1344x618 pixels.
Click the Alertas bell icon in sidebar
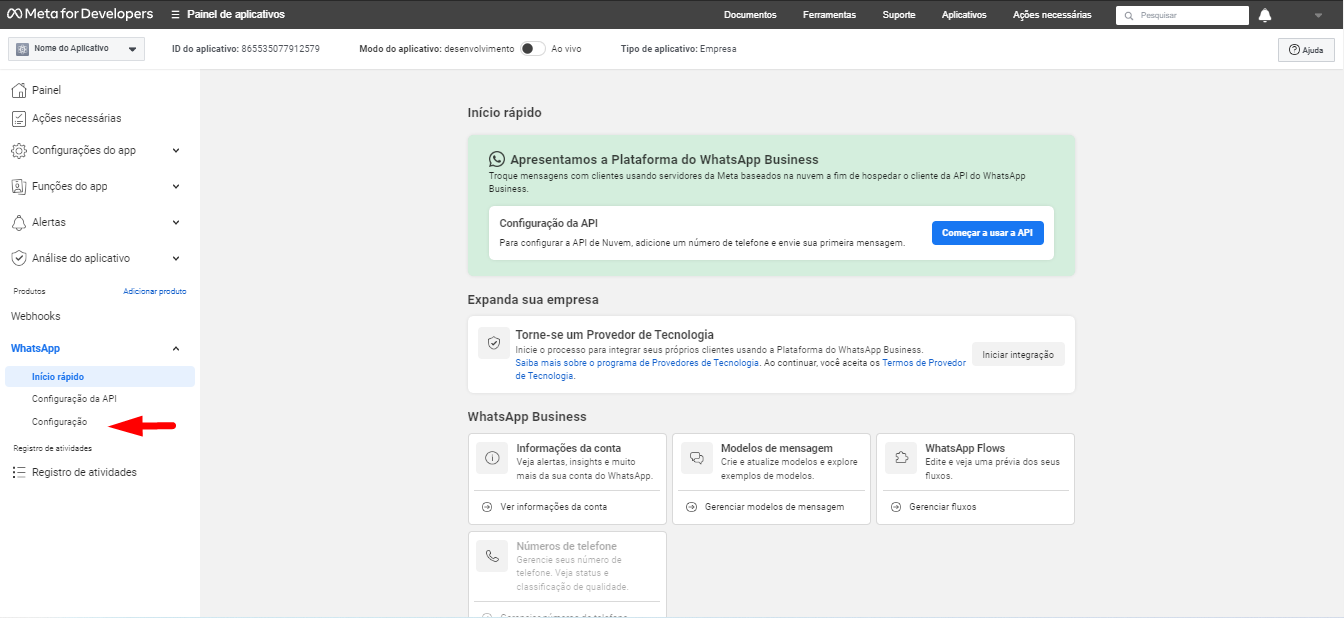click(x=19, y=222)
